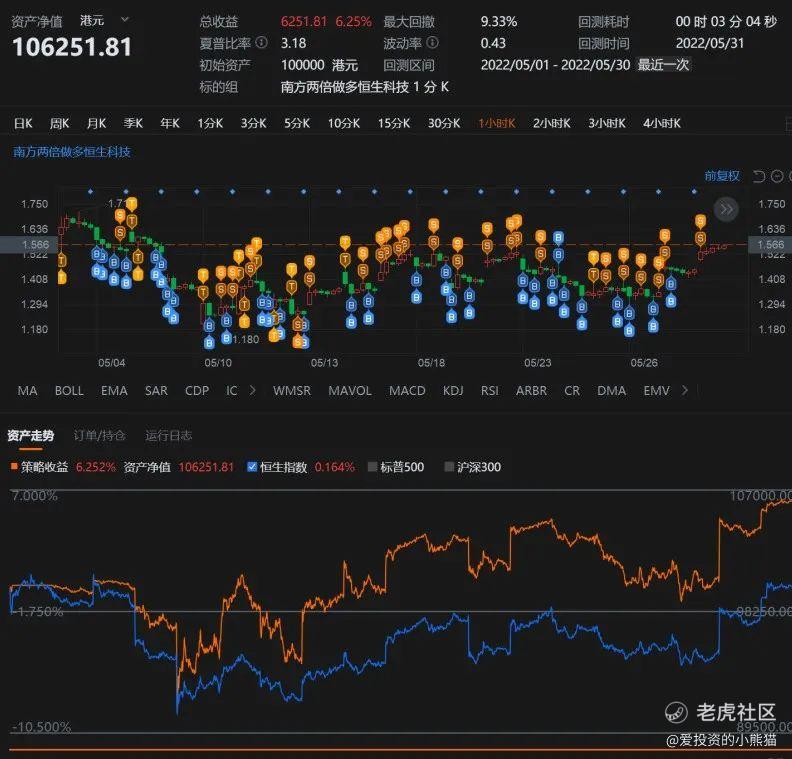792x759 pixels.
Task: Expand more main indicators chevron after IC
Action: coord(253,390)
